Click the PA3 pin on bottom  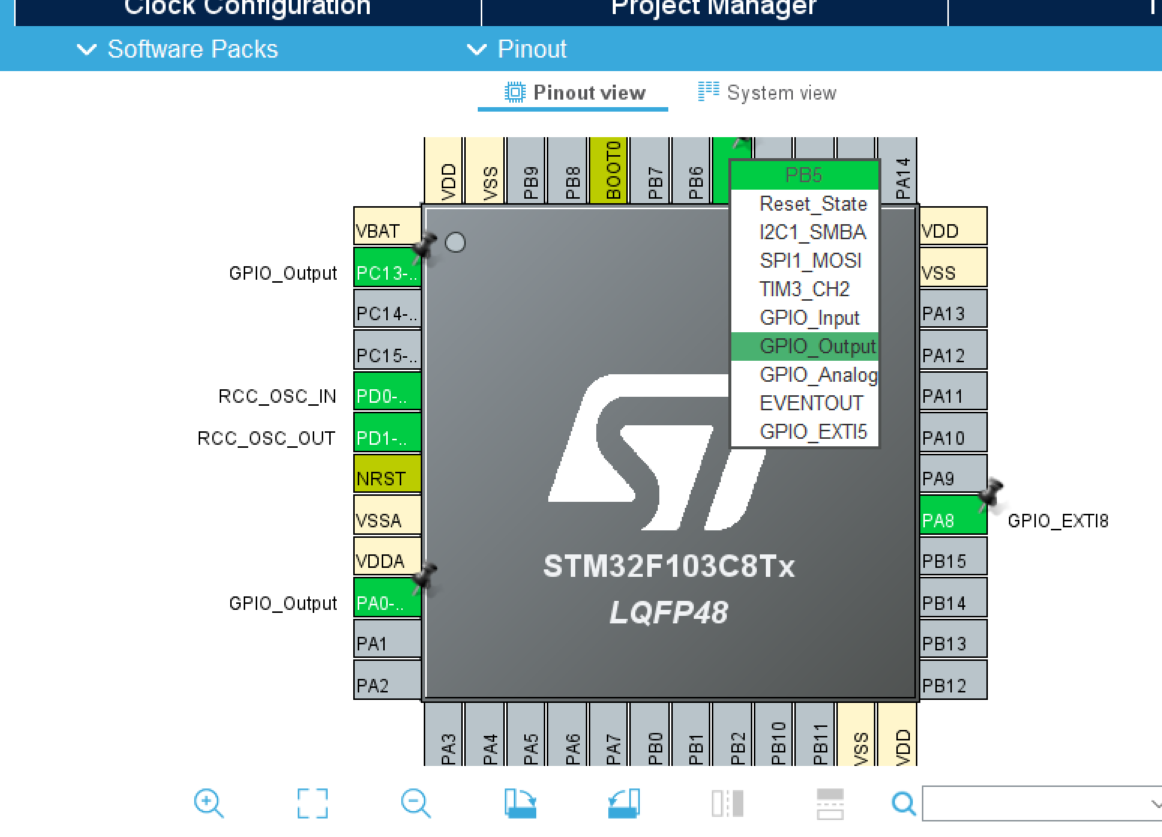(443, 734)
